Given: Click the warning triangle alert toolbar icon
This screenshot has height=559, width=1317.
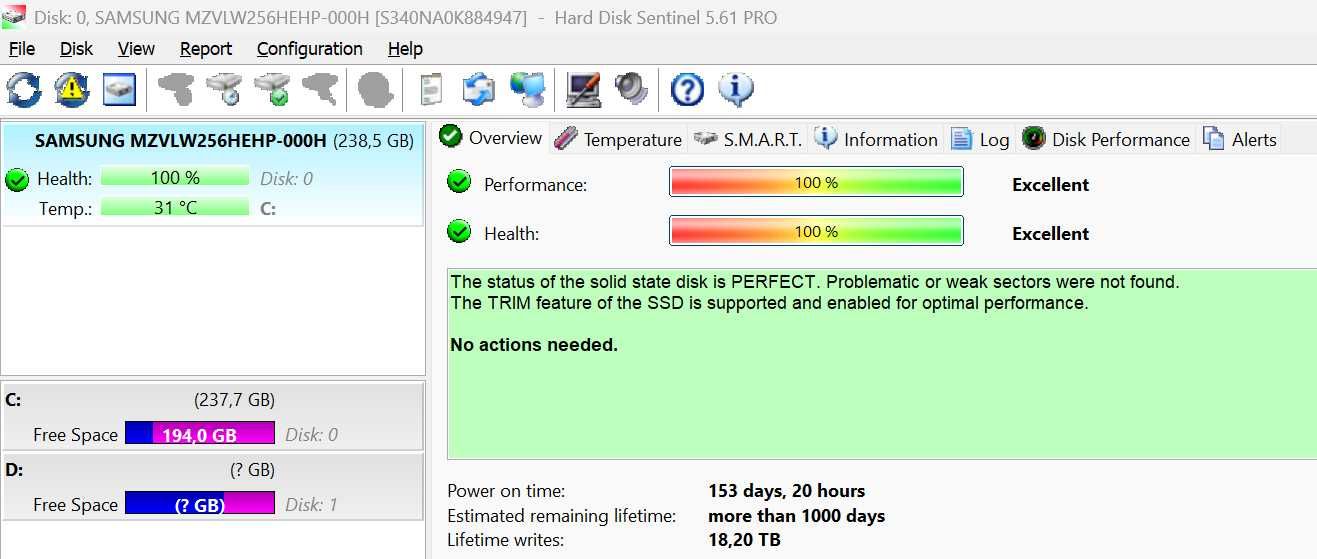Looking at the screenshot, I should [x=72, y=90].
